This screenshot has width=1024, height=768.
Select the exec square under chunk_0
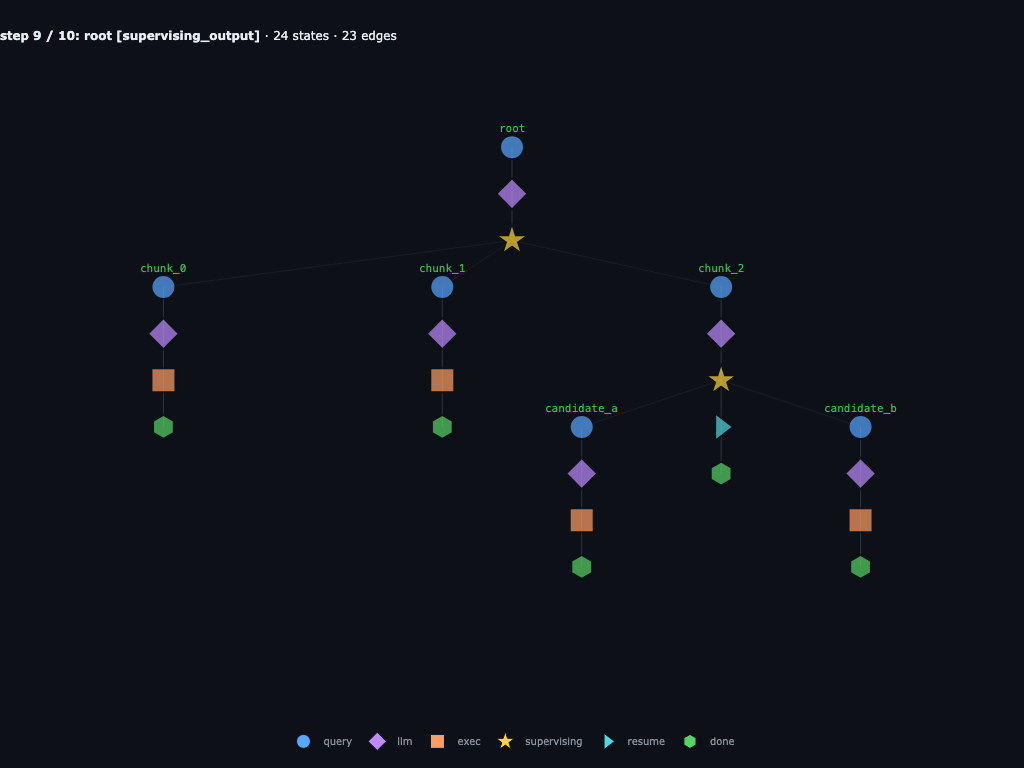tap(163, 380)
